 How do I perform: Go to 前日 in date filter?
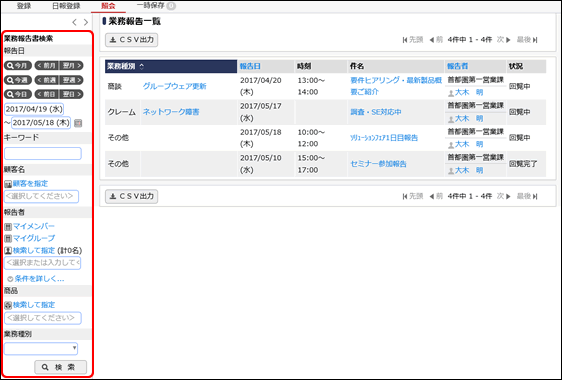point(47,94)
